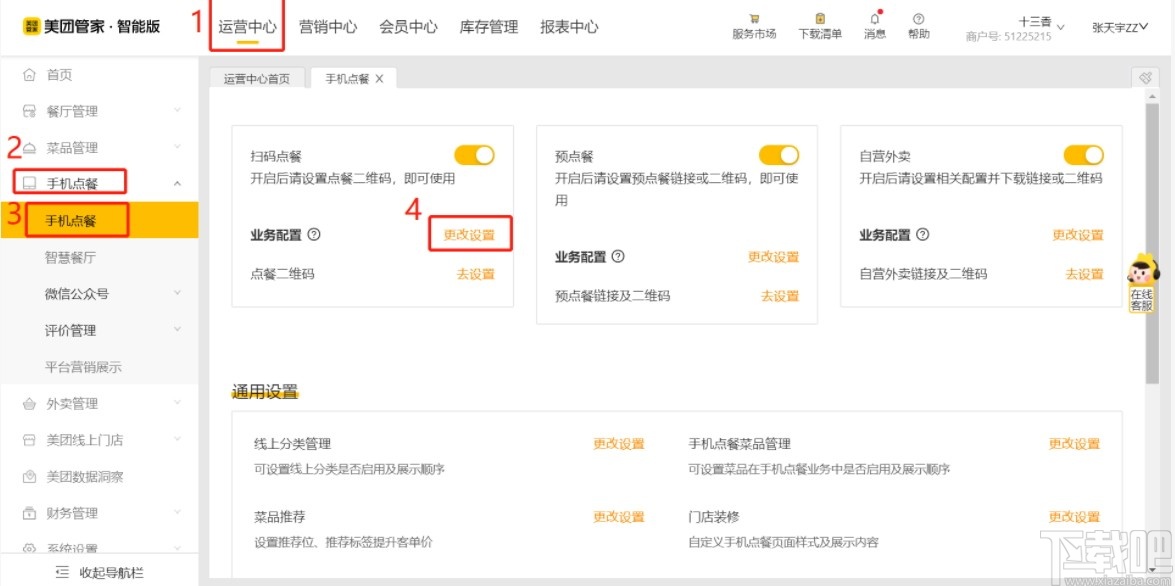The height and width of the screenshot is (586, 1175).
Task: Click 更改设置 under 扫码点餐 业务配置
Action: pyautogui.click(x=469, y=234)
